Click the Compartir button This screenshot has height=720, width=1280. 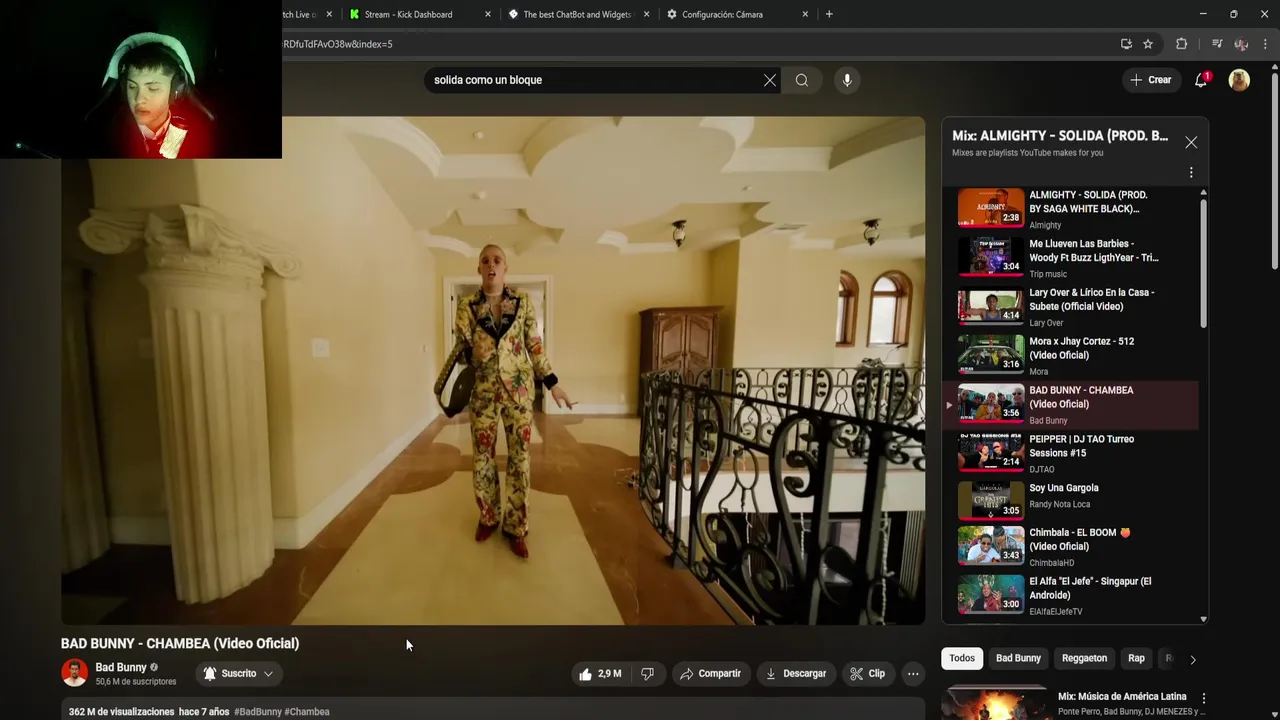point(710,674)
